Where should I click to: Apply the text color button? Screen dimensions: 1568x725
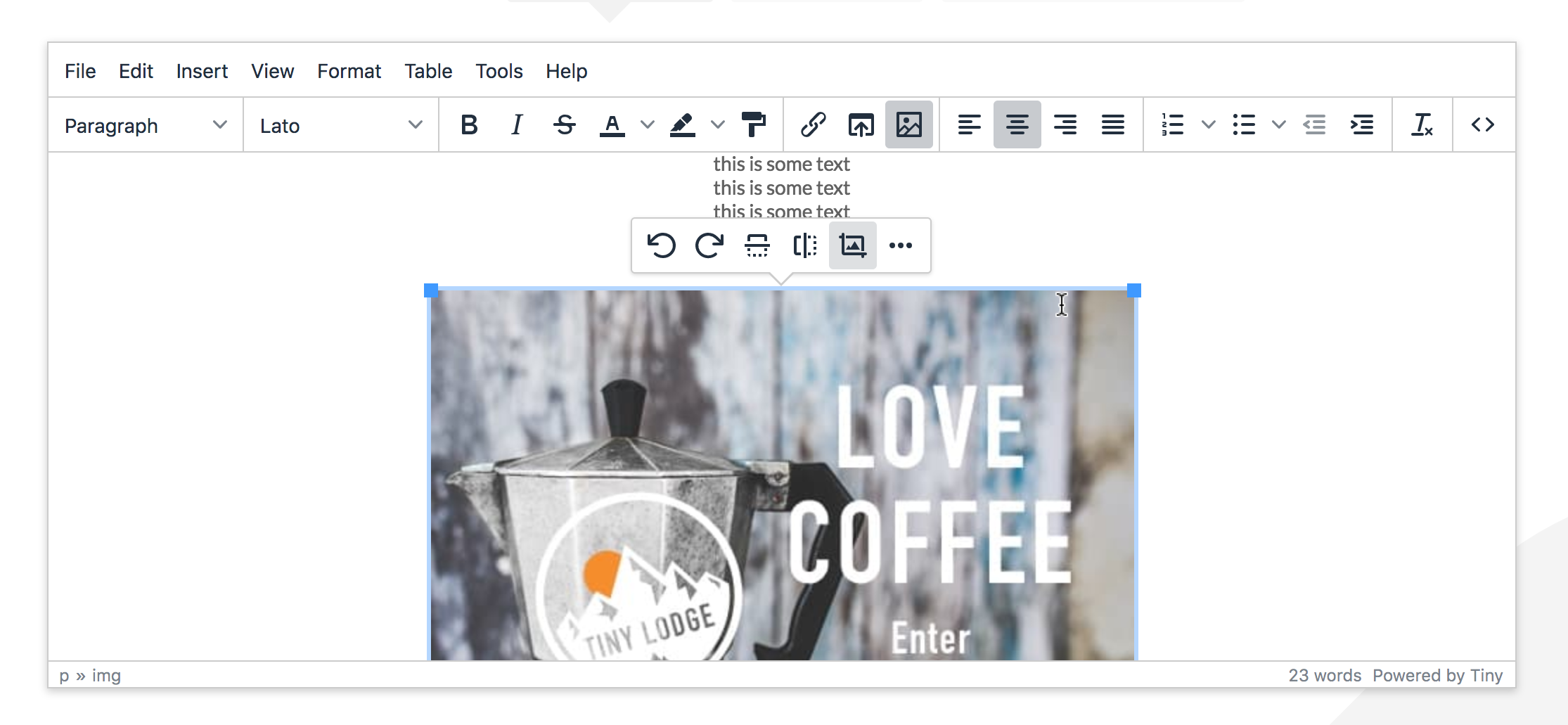(612, 125)
